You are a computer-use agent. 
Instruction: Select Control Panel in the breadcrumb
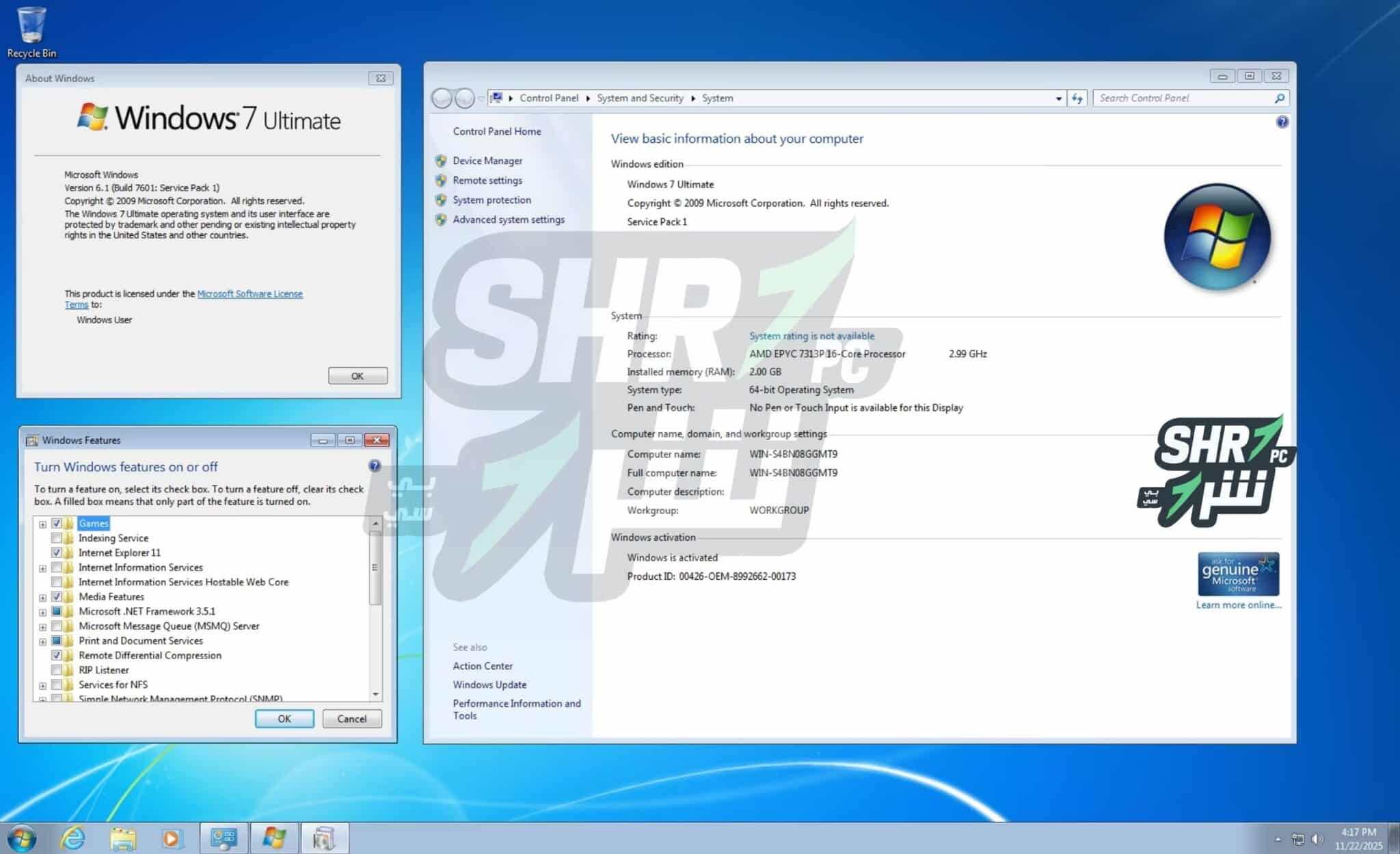point(548,98)
